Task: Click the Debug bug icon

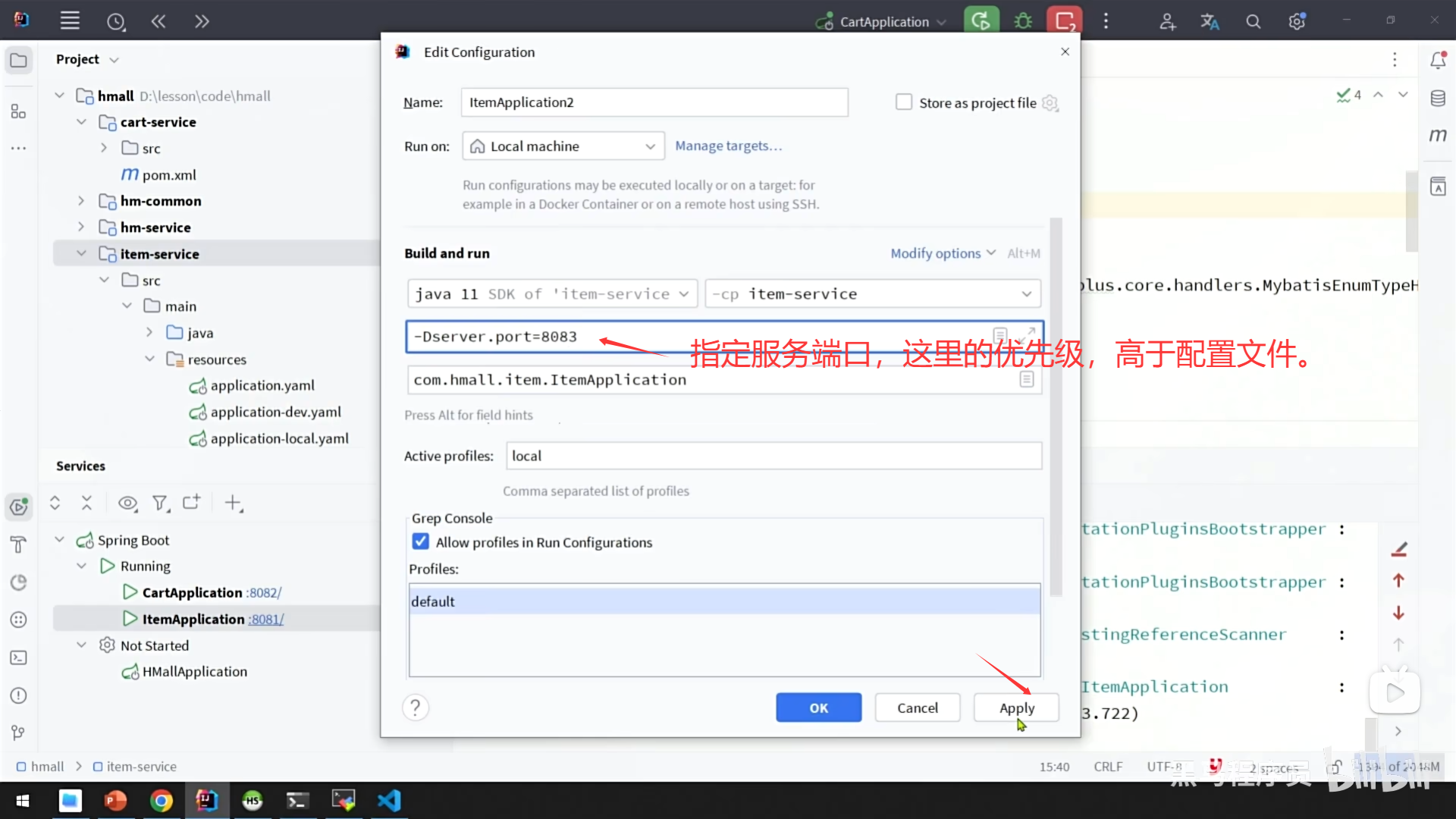Action: point(1023,21)
